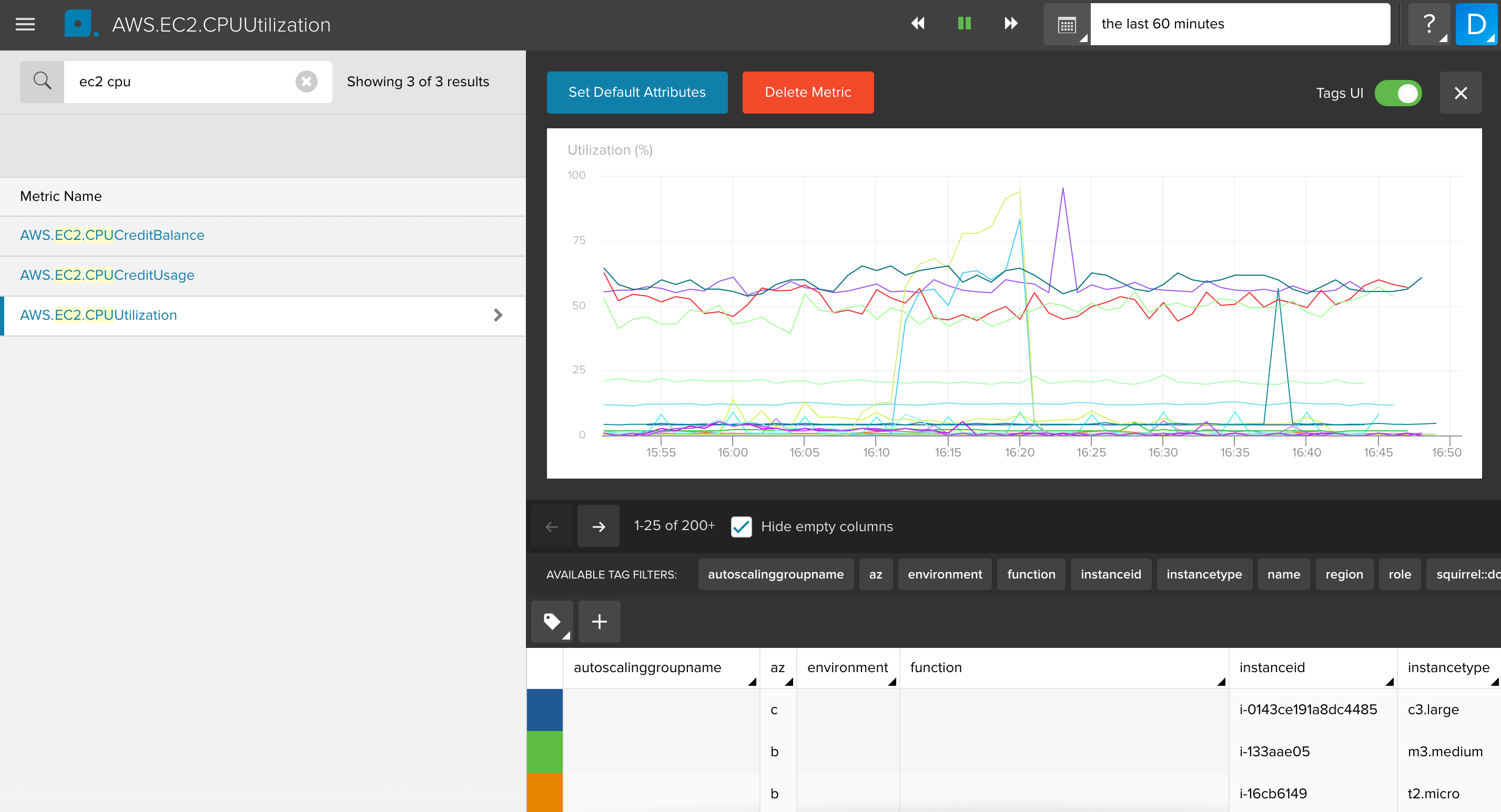Click the blue color swatch for i-0143ce191a8dc4485
Screen dimensions: 1501x812
pyautogui.click(x=544, y=709)
